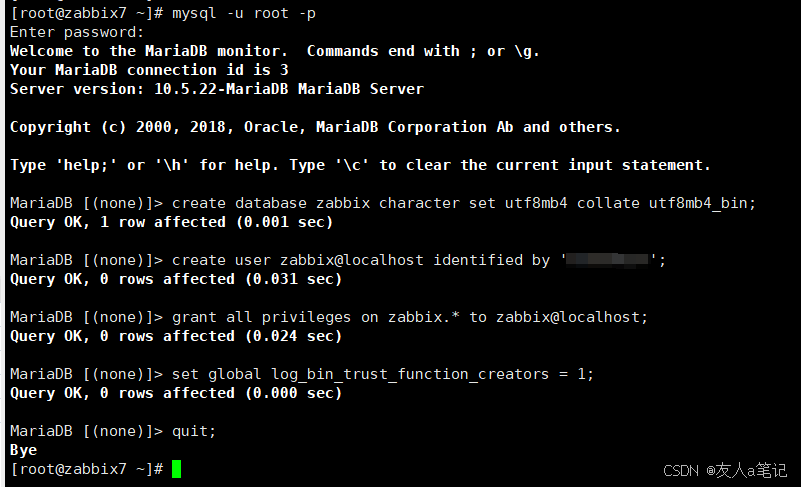Click the blurred password in create user line
The image size is (801, 487).
(607, 260)
